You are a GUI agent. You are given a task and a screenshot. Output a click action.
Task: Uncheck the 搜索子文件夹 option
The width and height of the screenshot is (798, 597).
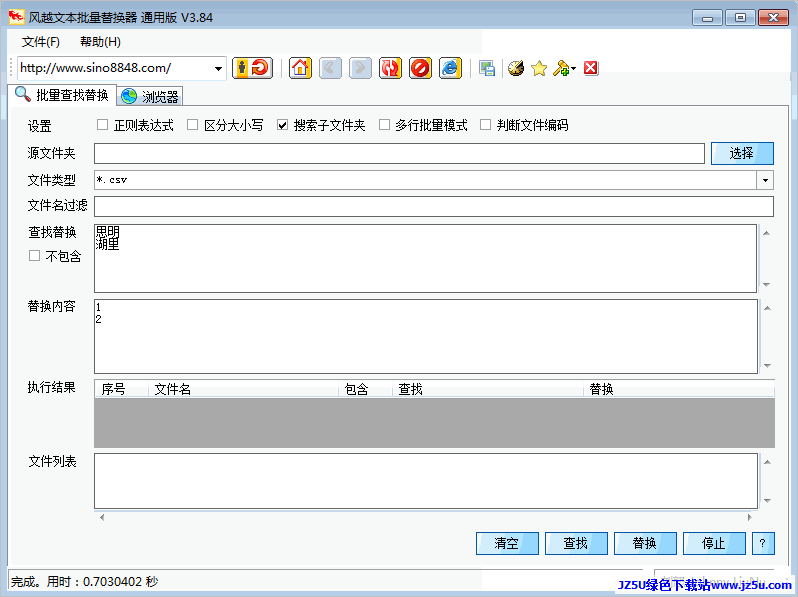coord(282,125)
